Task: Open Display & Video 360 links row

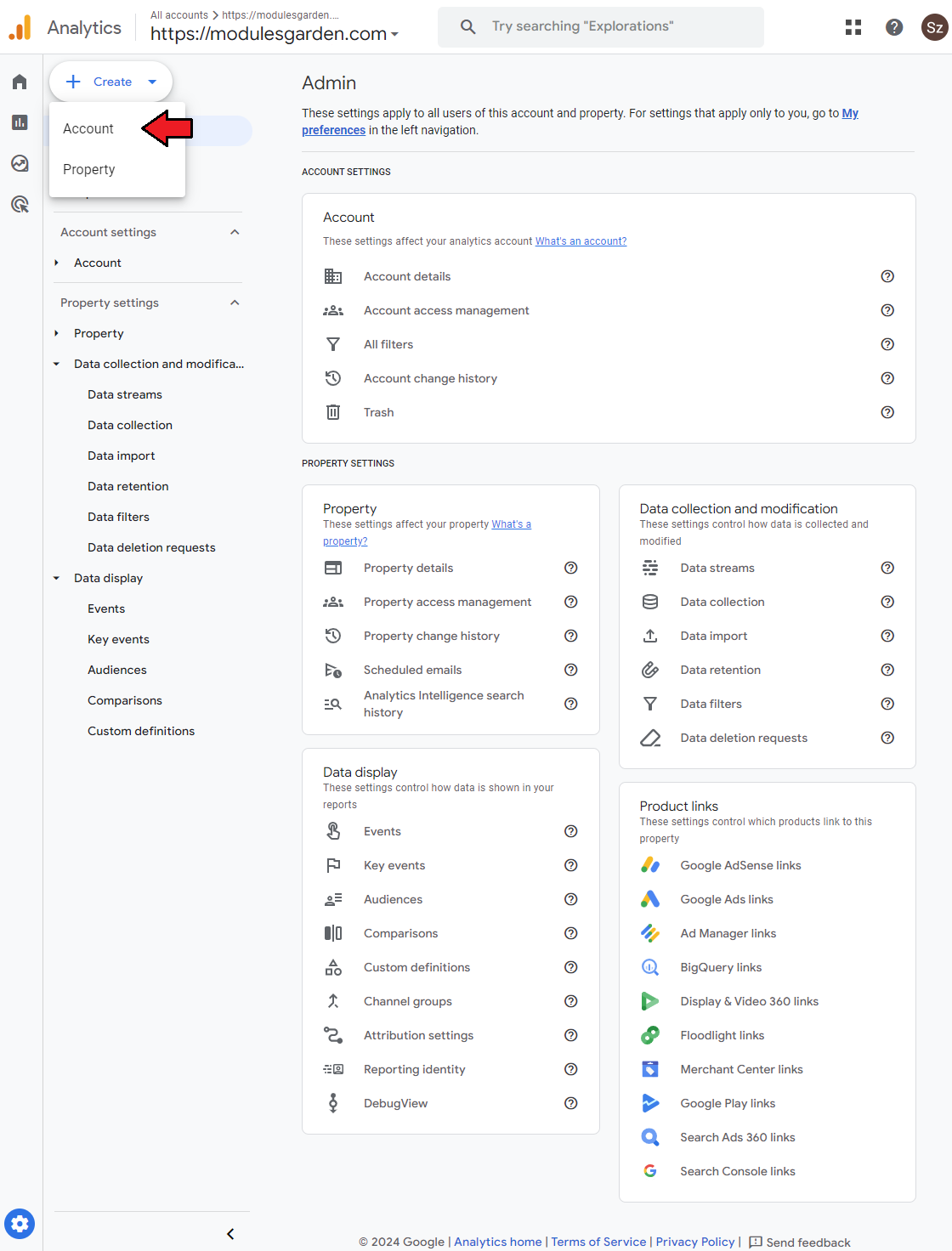Action: 767,1001
